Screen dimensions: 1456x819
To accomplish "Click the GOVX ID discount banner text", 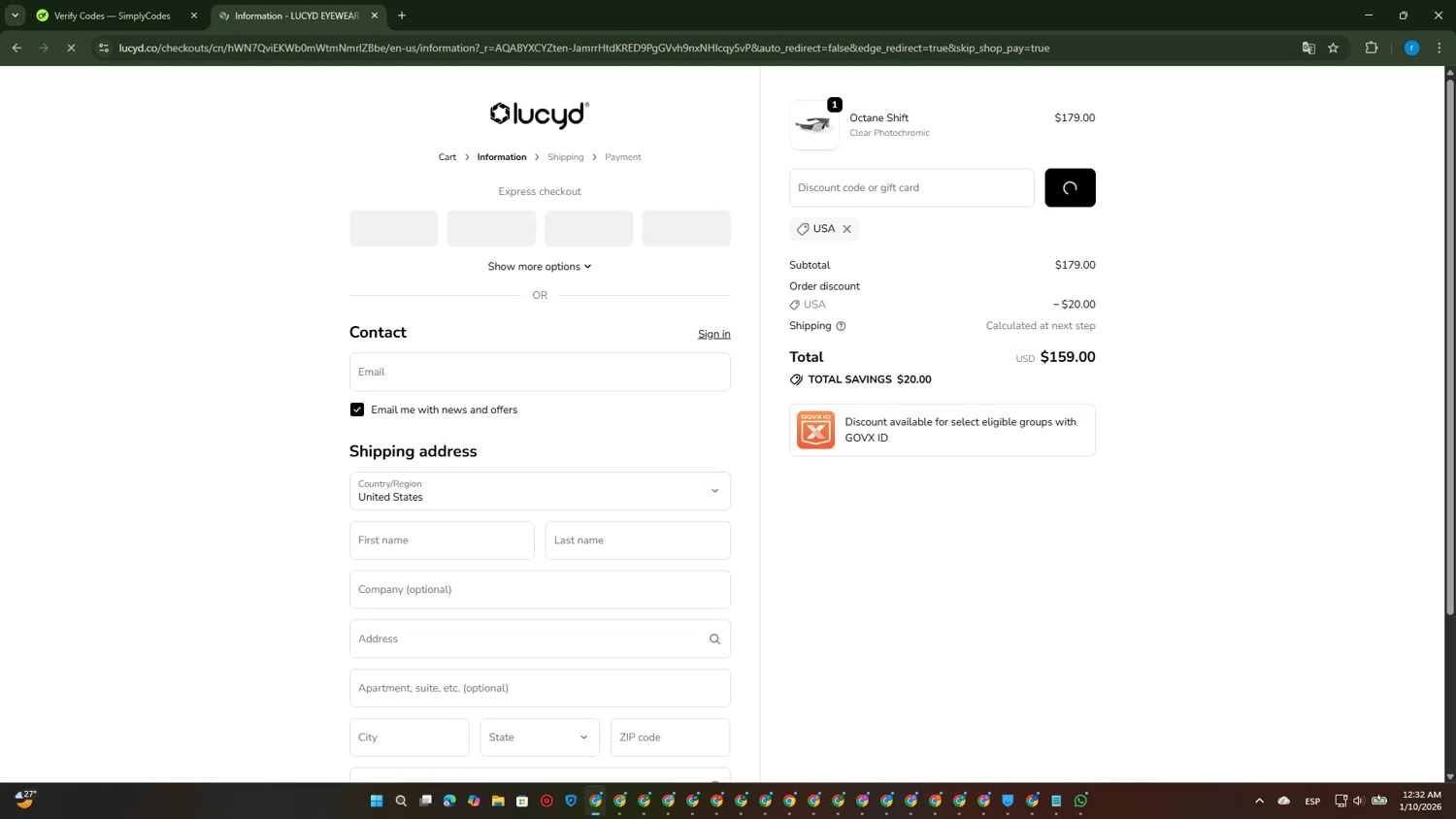I will click(961, 430).
